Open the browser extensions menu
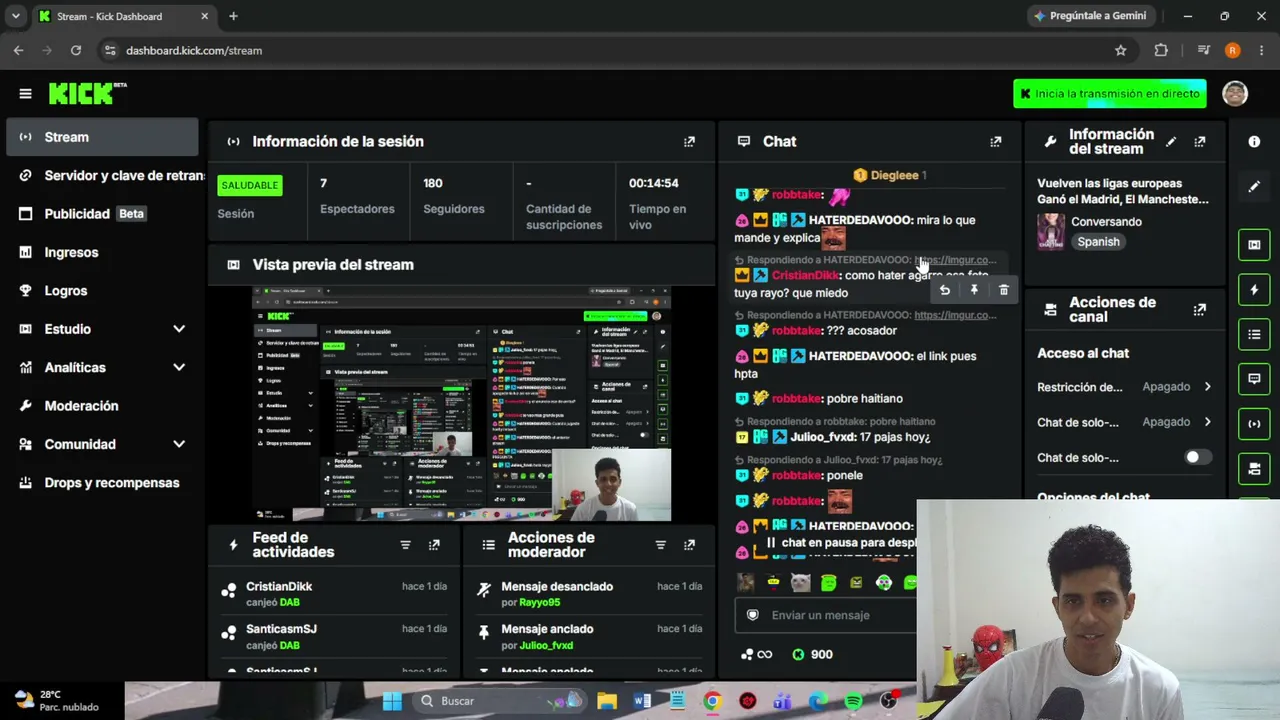The width and height of the screenshot is (1280, 720). click(1161, 50)
